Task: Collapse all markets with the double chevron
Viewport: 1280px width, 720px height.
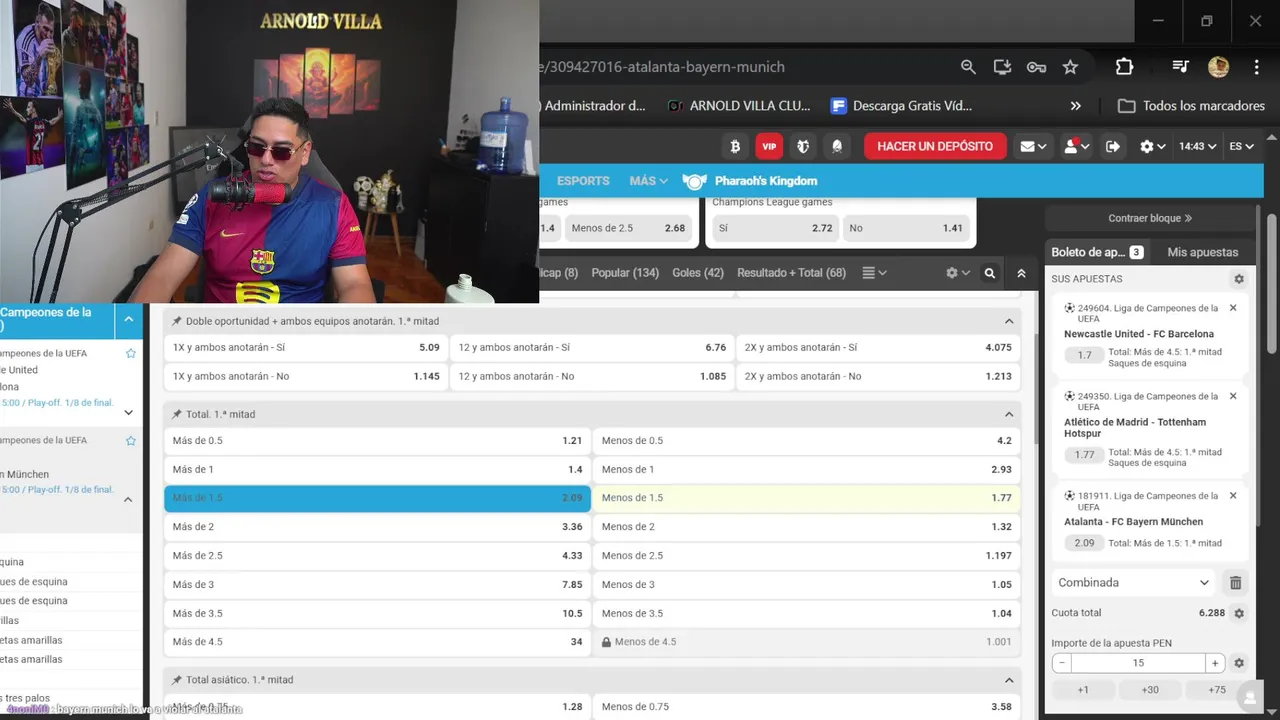Action: (x=1021, y=273)
